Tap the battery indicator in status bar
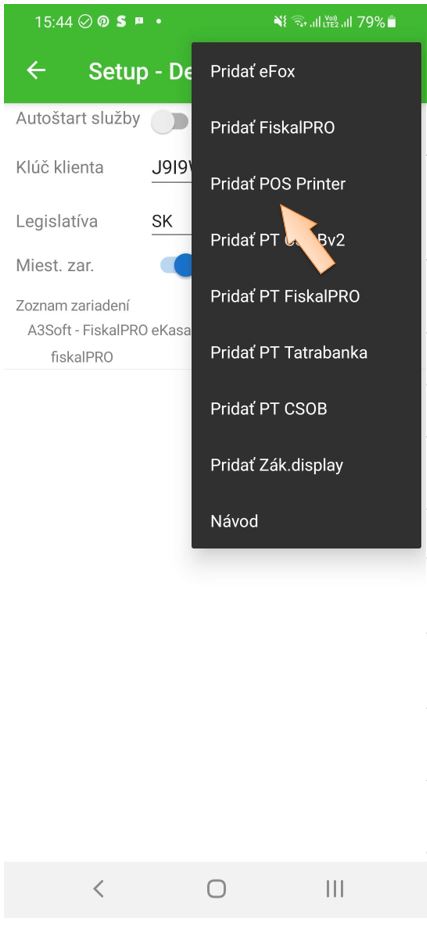Screen dimensions: 427x925 pos(392,22)
